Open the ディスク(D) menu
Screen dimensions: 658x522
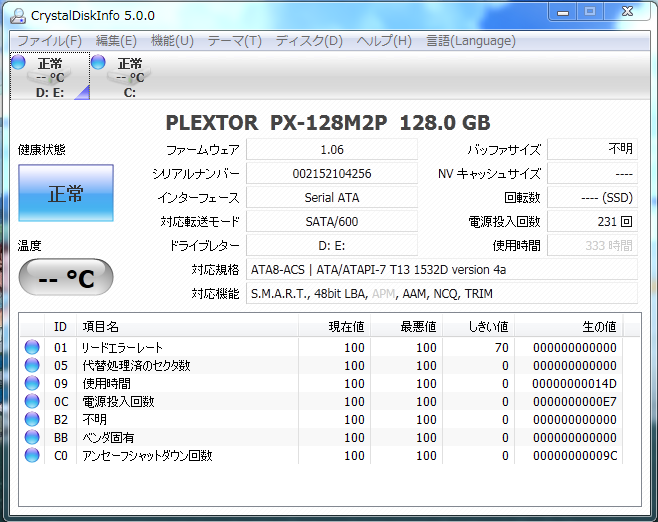309,41
